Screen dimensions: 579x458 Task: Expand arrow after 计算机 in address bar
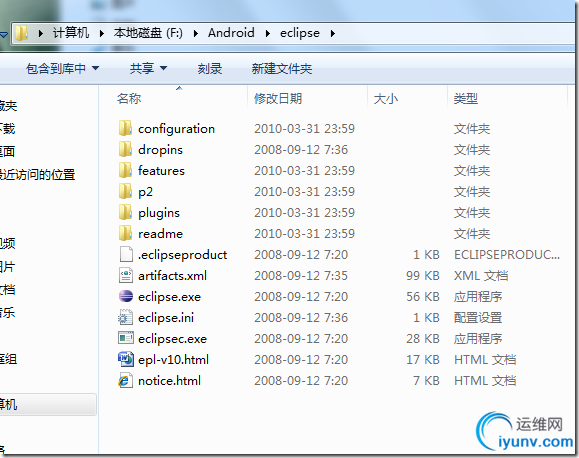102,33
